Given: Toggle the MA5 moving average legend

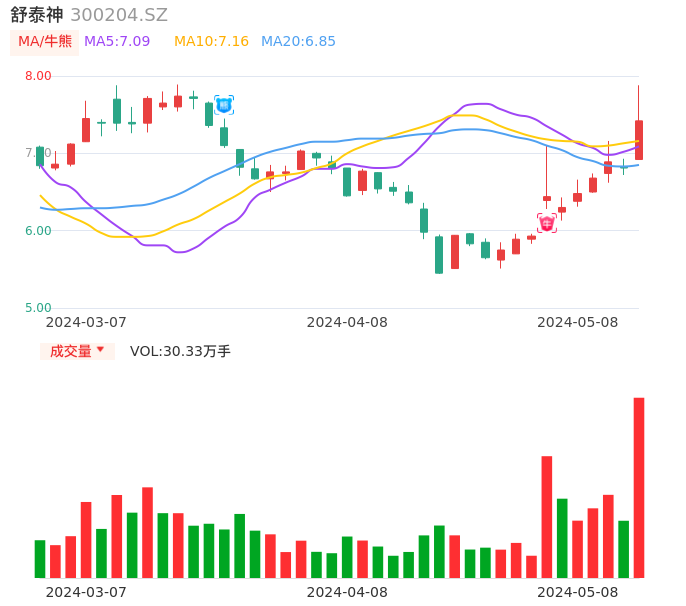Looking at the screenshot, I should coord(117,42).
